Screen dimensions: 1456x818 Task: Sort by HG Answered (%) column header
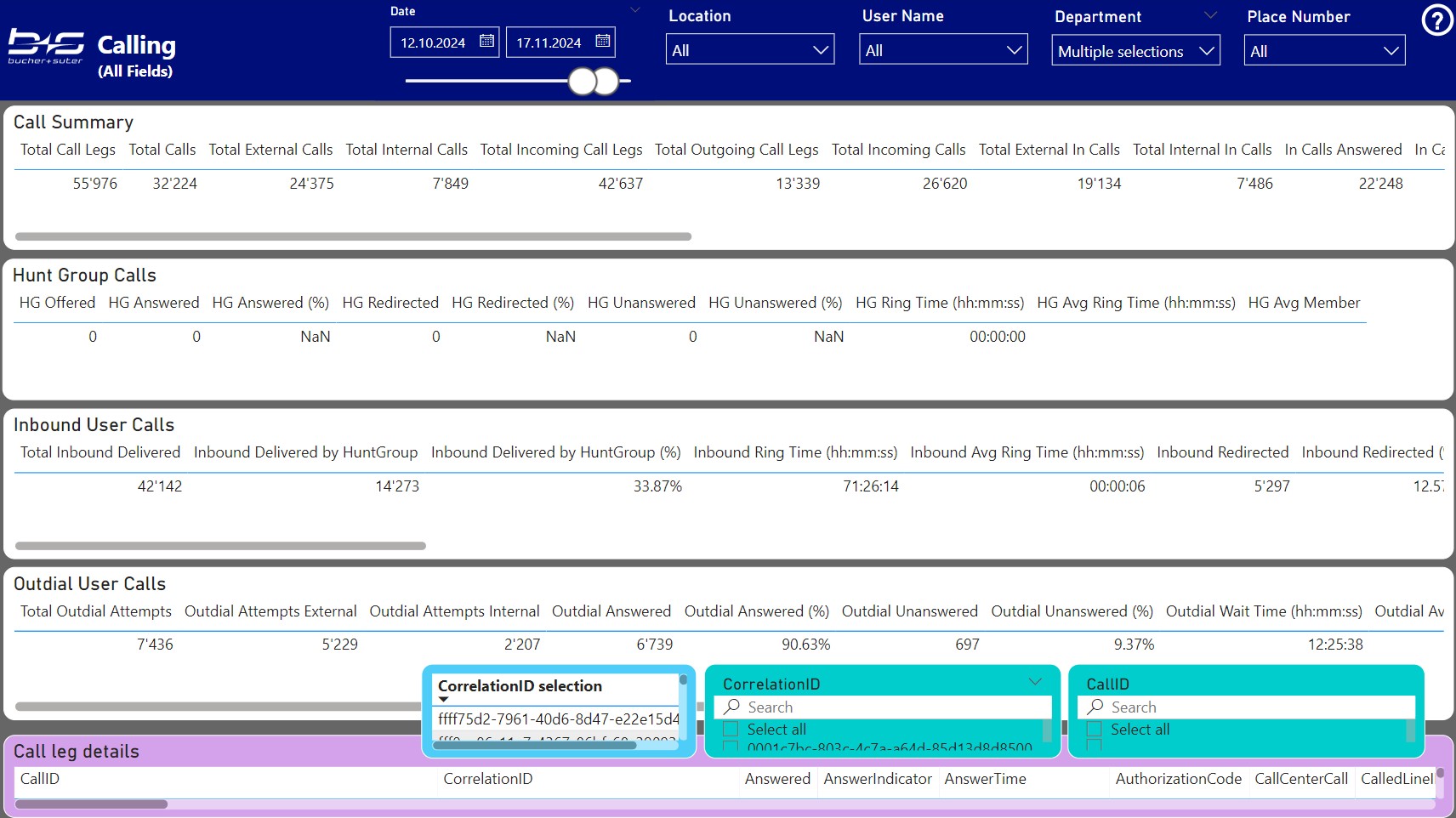click(x=270, y=303)
